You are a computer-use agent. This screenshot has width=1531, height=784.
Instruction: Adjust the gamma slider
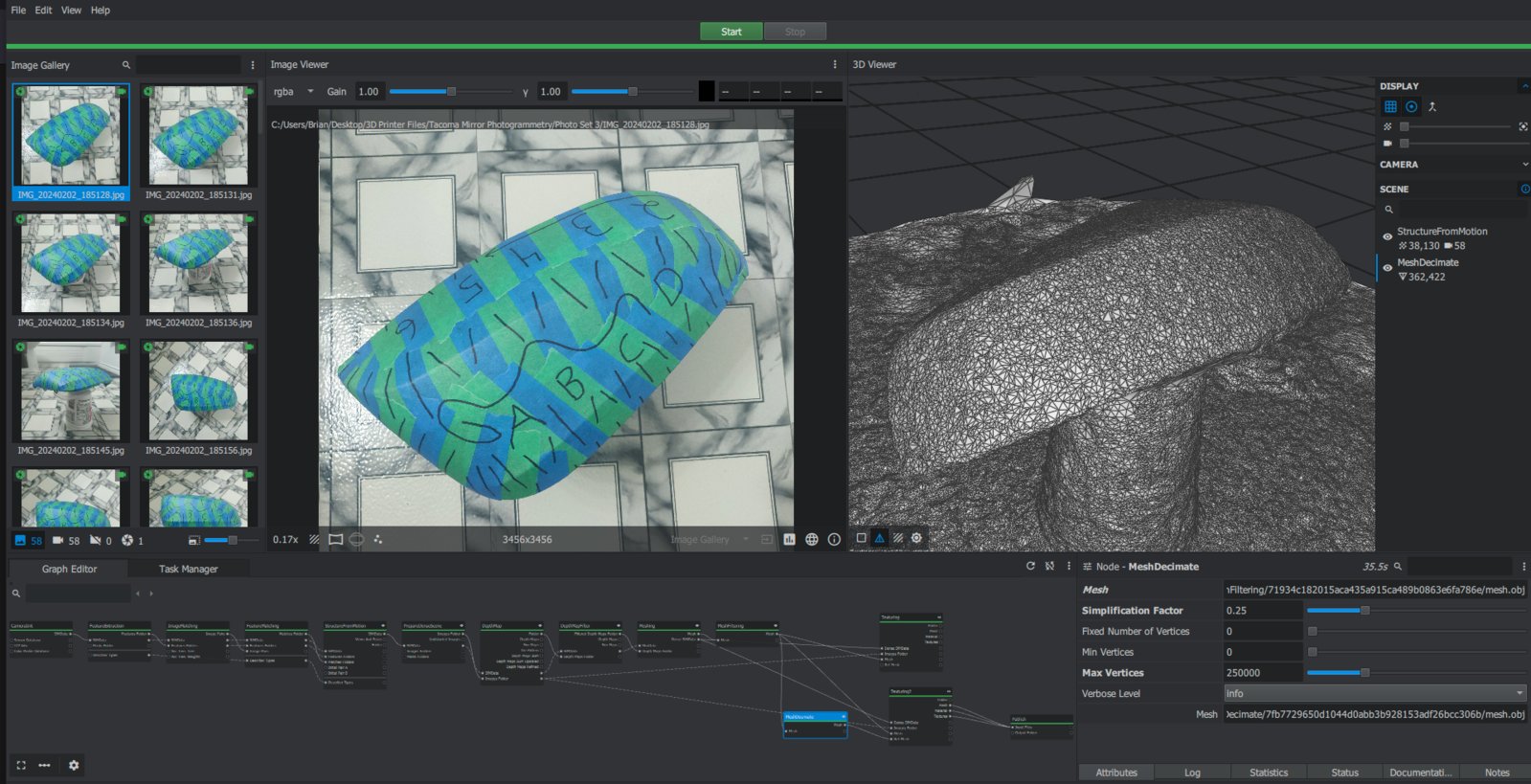632,92
